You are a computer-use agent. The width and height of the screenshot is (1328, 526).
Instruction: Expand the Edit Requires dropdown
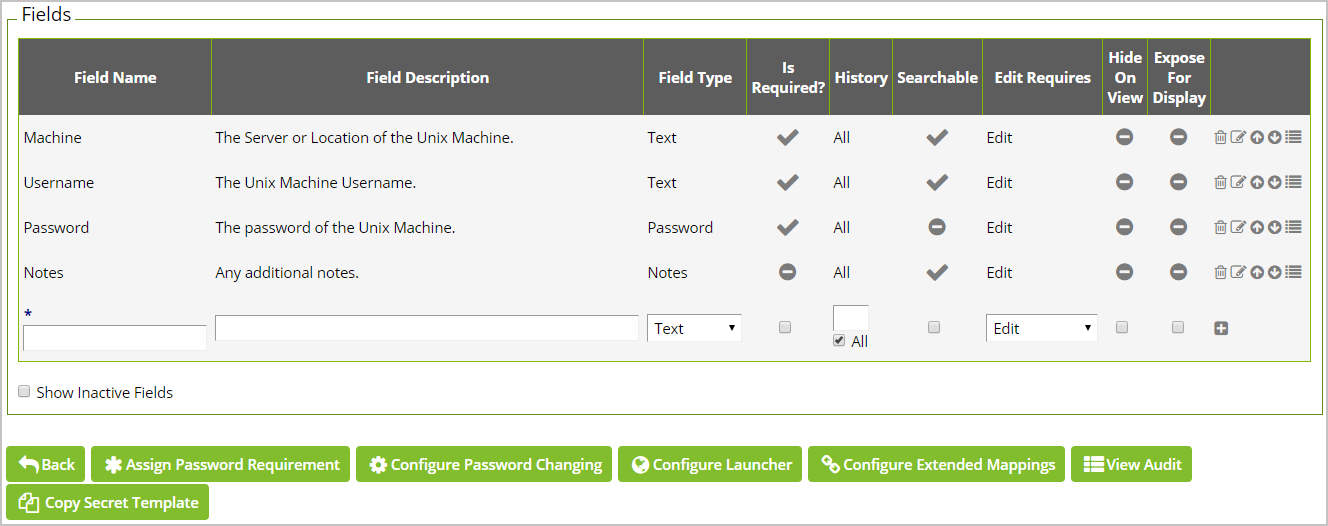pos(1042,328)
